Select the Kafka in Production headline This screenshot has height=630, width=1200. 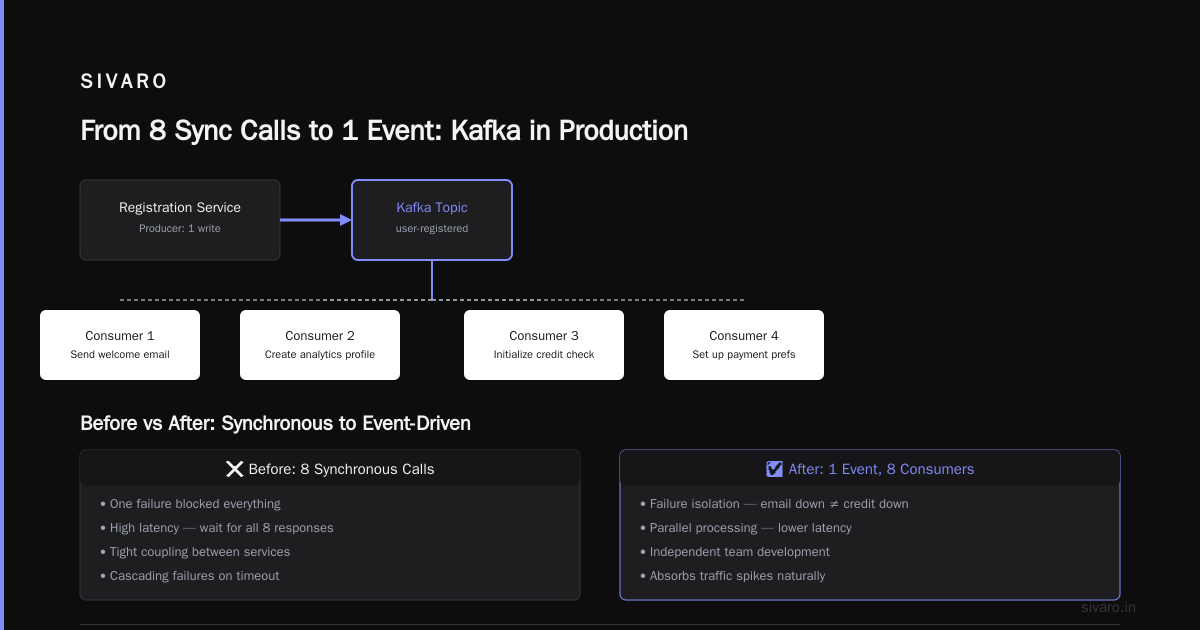[x=384, y=131]
